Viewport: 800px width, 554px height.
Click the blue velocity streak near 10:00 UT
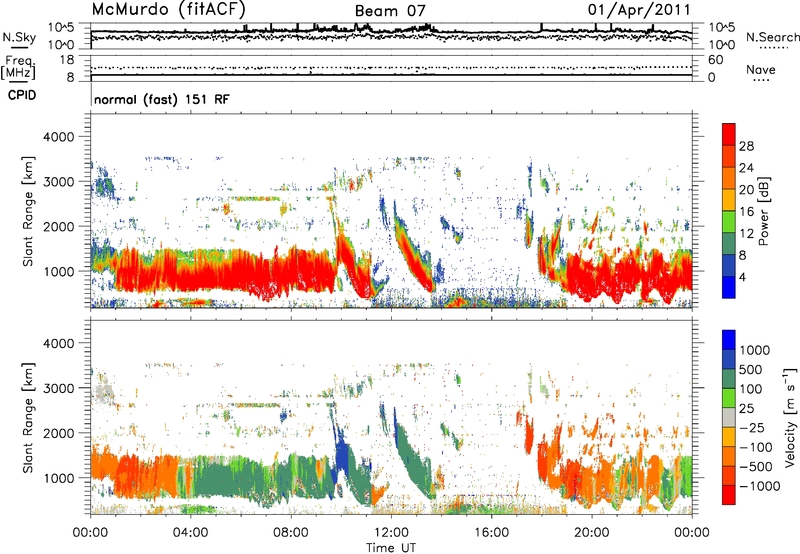(x=342, y=454)
